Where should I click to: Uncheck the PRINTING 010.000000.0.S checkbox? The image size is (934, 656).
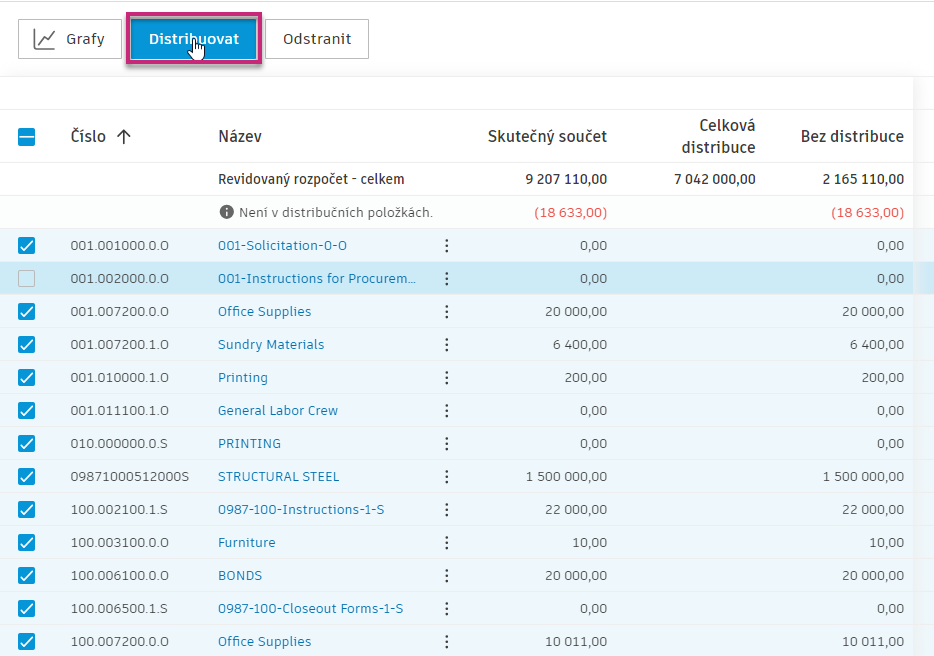click(x=26, y=443)
